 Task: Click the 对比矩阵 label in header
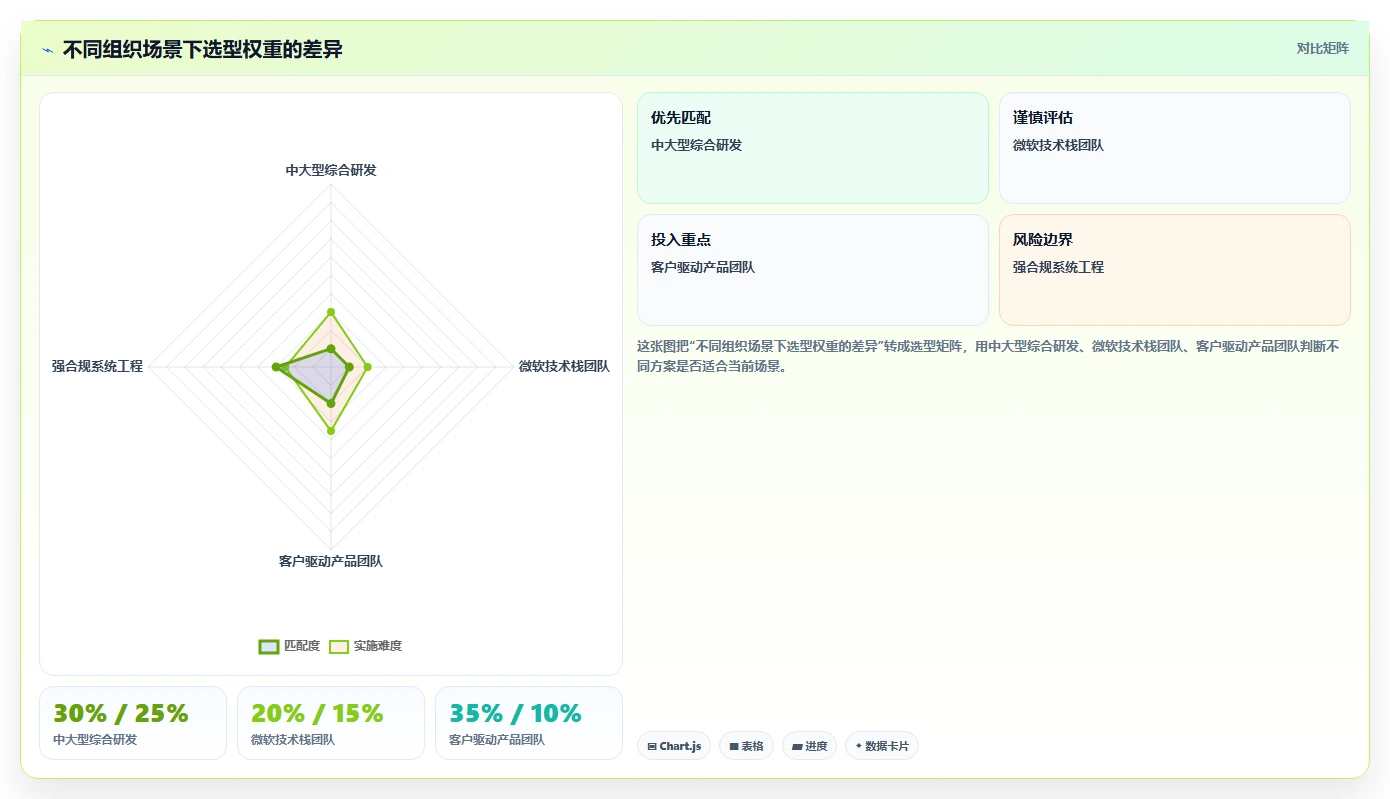click(1322, 48)
